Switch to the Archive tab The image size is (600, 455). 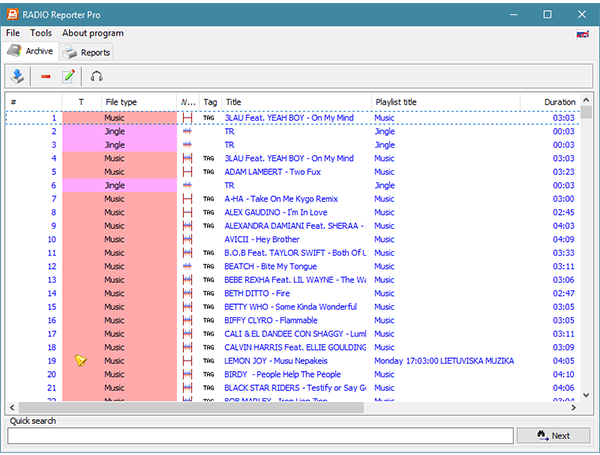(x=31, y=51)
